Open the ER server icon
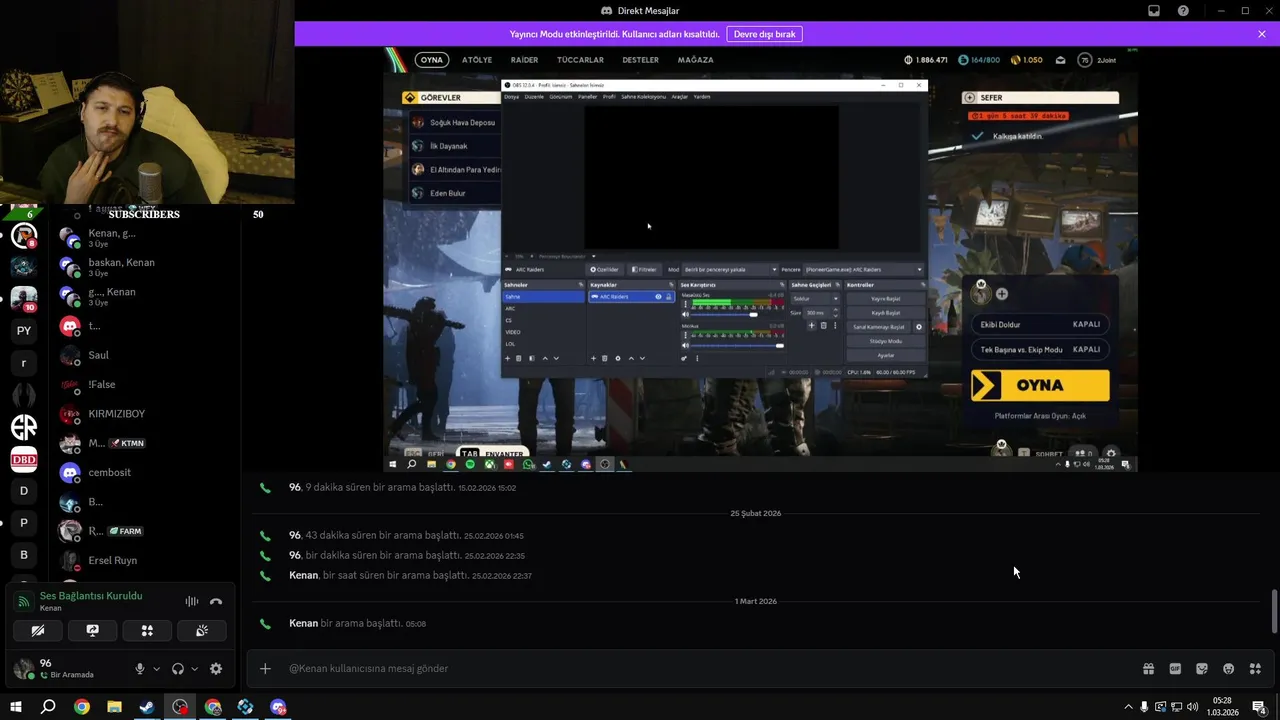 pyautogui.click(x=24, y=427)
